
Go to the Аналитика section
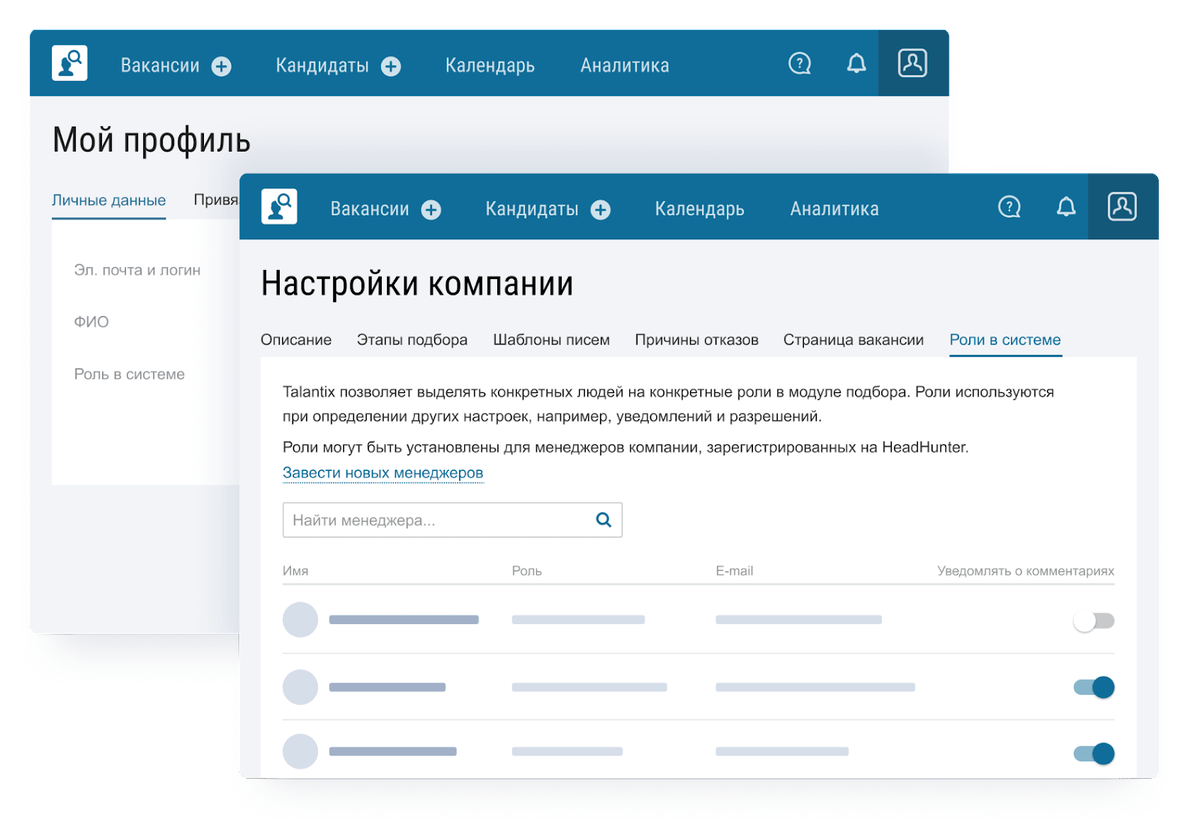834,209
